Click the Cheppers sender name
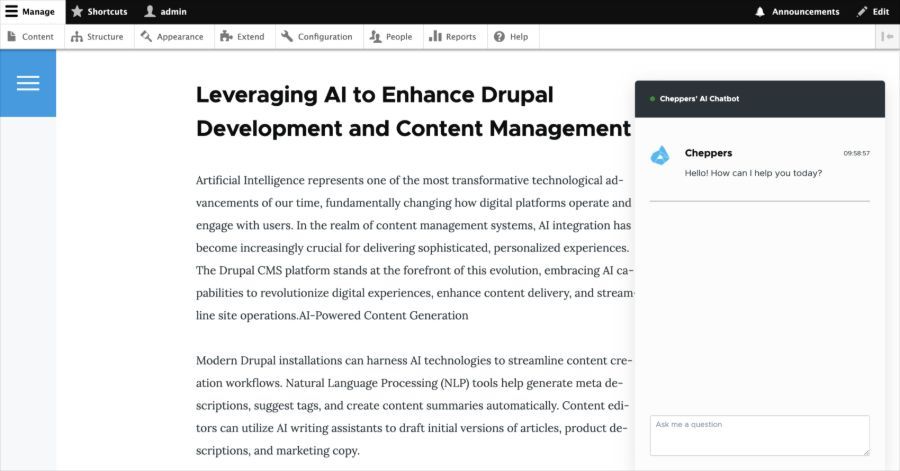 [708, 153]
